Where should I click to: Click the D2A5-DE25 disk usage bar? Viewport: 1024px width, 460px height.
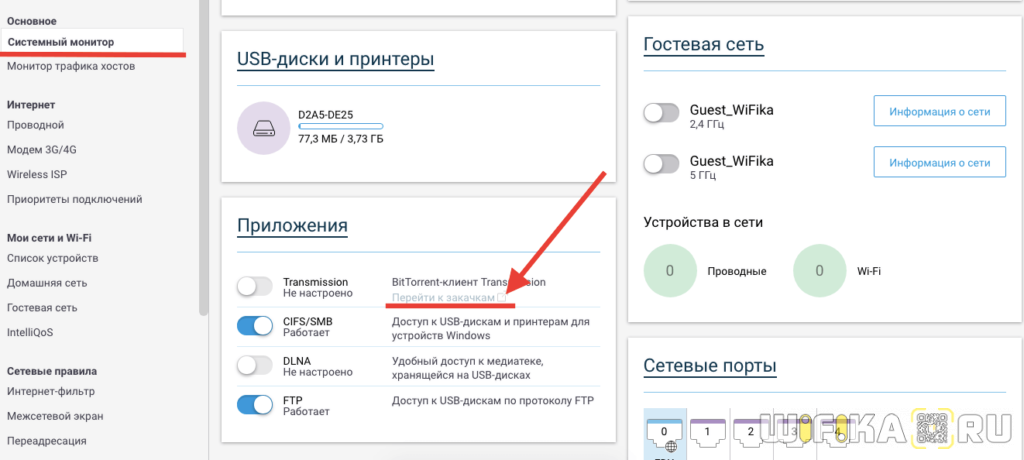(x=340, y=127)
